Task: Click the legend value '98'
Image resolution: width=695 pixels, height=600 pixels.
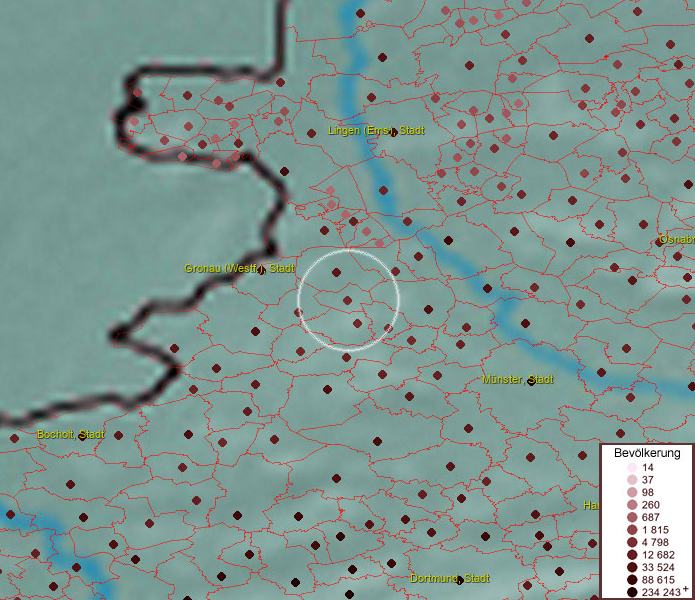Action: [x=648, y=492]
